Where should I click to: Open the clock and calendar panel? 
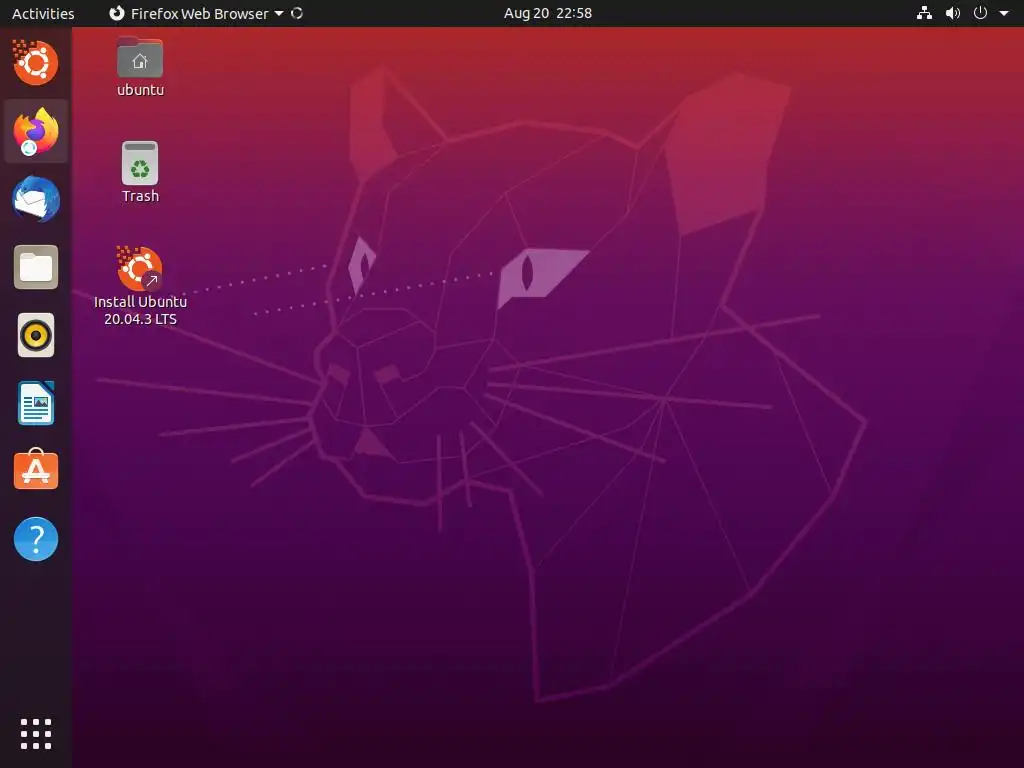click(x=547, y=13)
